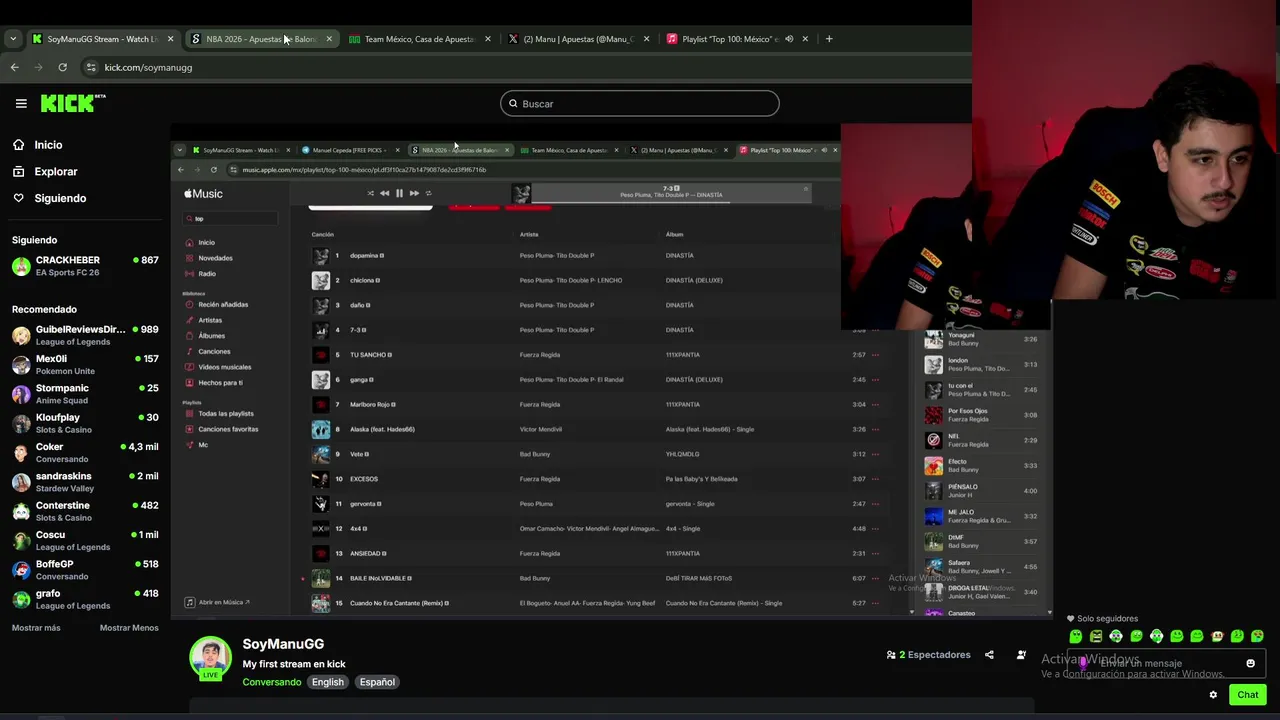Toggle shuffle in streamed Apple Music player

[370, 193]
